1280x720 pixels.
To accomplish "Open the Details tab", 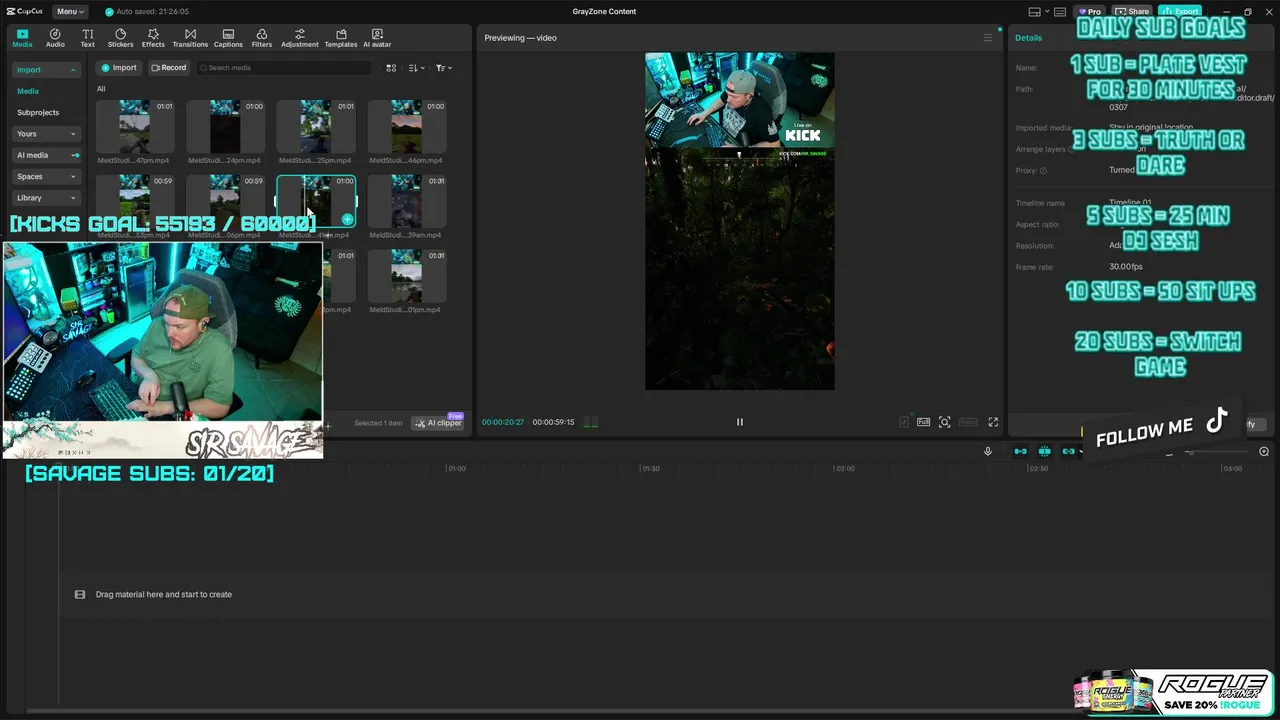I will 1028,38.
